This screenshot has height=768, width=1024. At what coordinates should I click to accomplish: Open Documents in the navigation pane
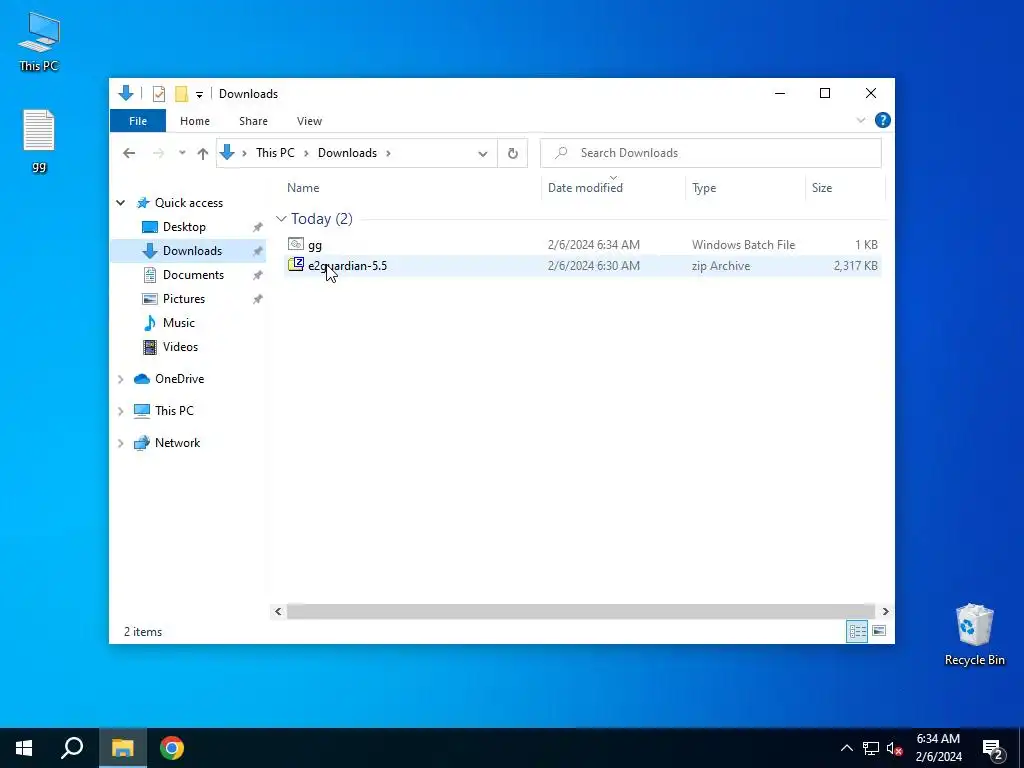click(x=193, y=275)
